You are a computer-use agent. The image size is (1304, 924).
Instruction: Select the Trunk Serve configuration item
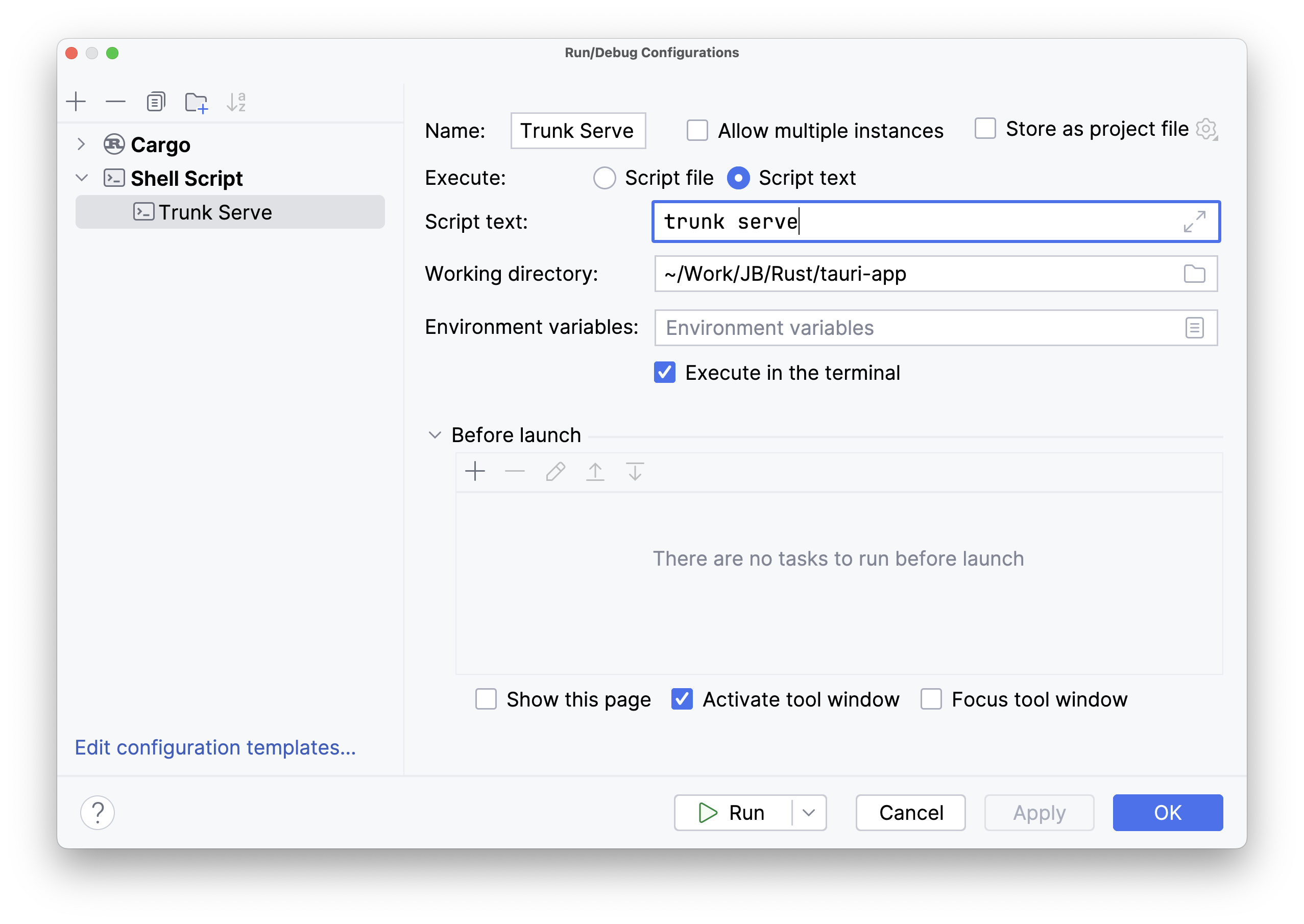(215, 212)
